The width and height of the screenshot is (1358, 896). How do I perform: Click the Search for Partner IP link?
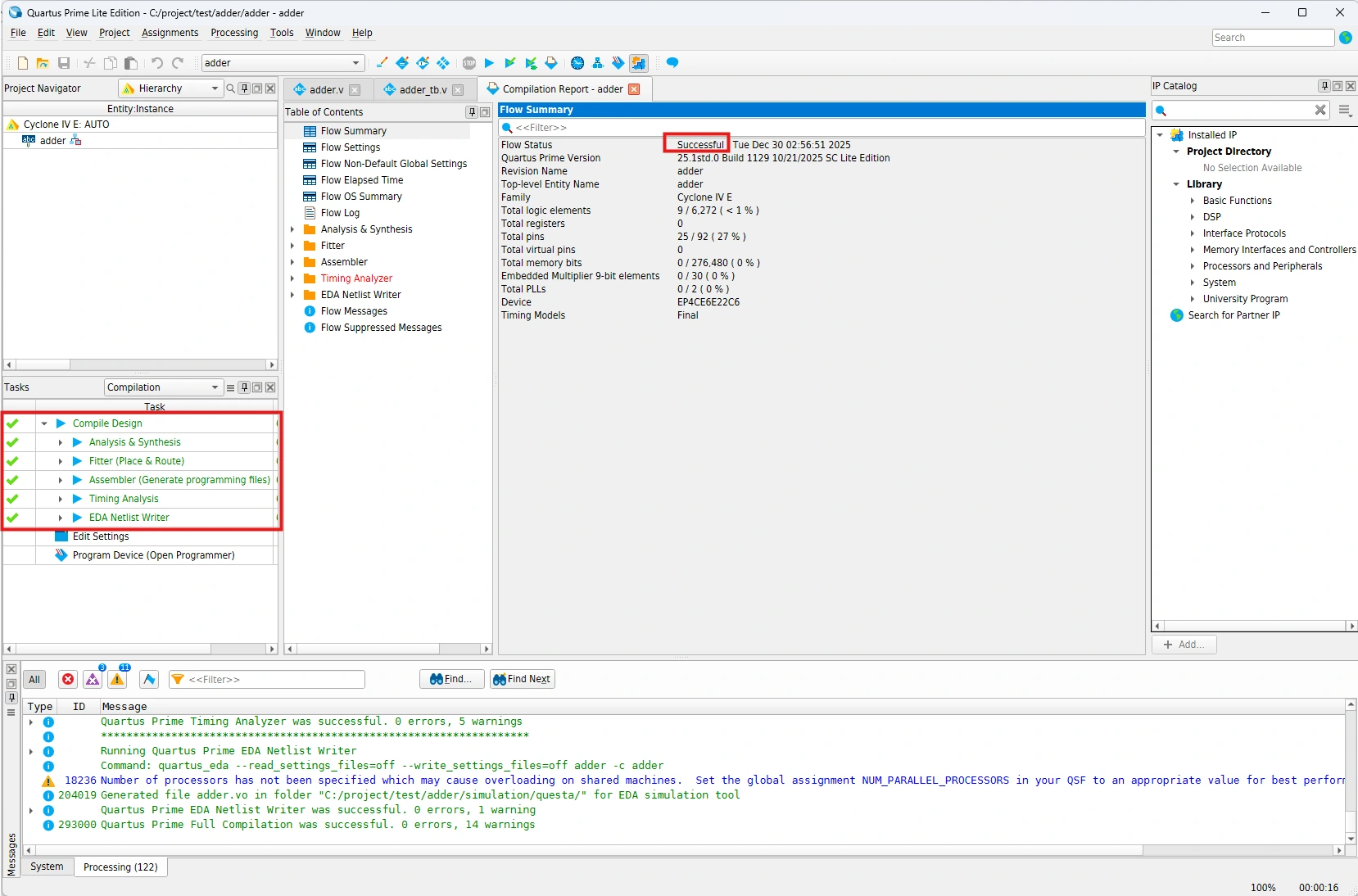1234,315
